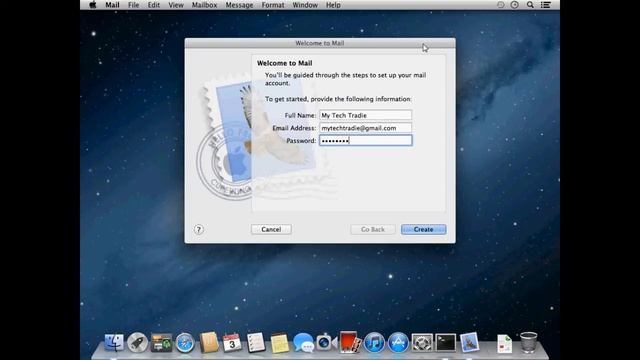Open the Mail application menu
640x360 pixels.
(112, 5)
